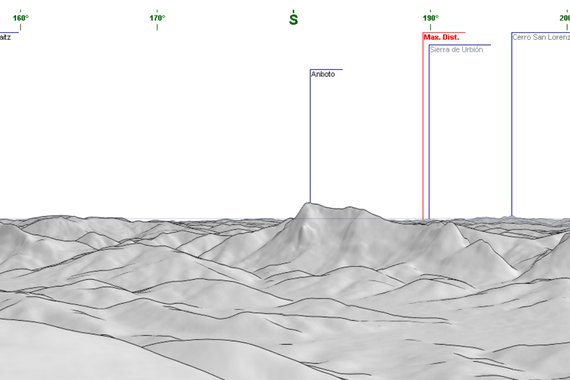Select the Cerro San Lorenzo label
Image resolution: width=570 pixels, height=380 pixels.
541,37
